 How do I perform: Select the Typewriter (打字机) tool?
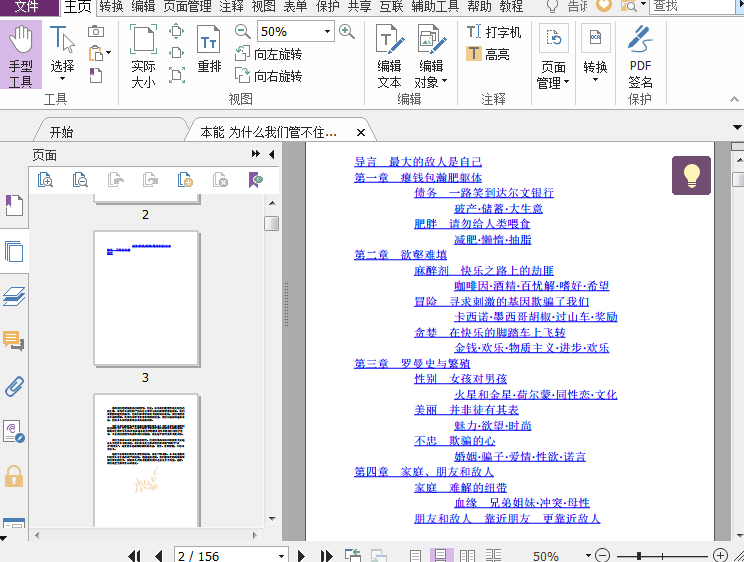tap(494, 32)
